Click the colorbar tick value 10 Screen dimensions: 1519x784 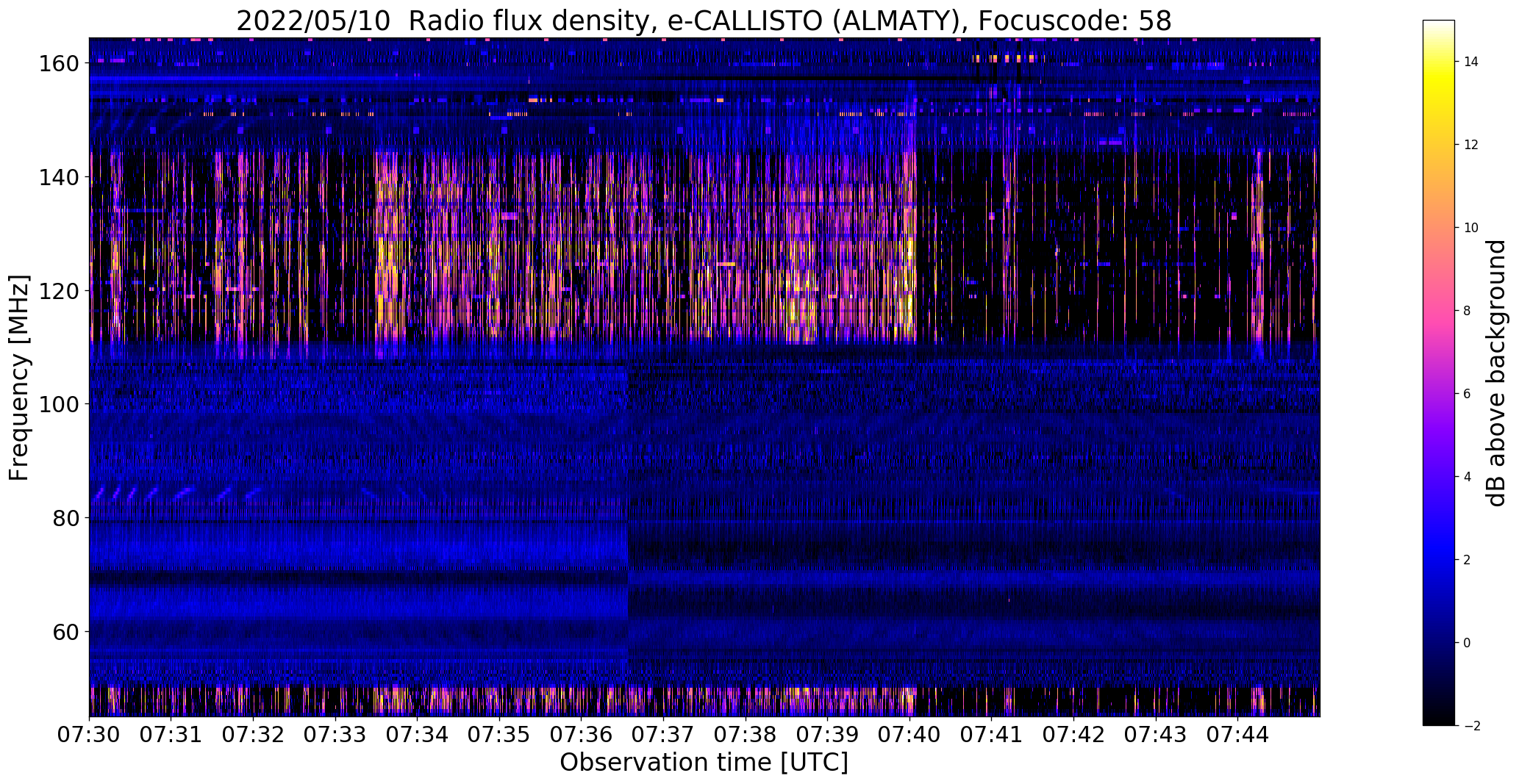(x=1471, y=228)
